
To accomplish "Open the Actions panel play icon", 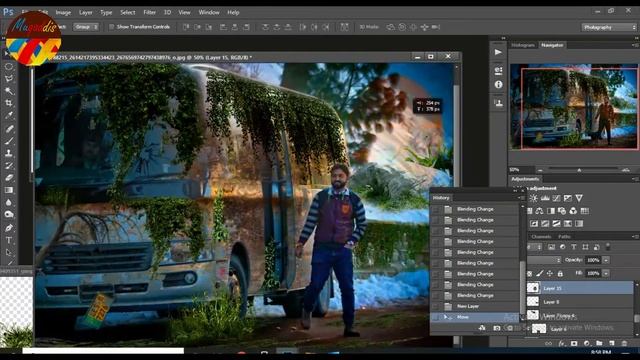I will tap(498, 52).
